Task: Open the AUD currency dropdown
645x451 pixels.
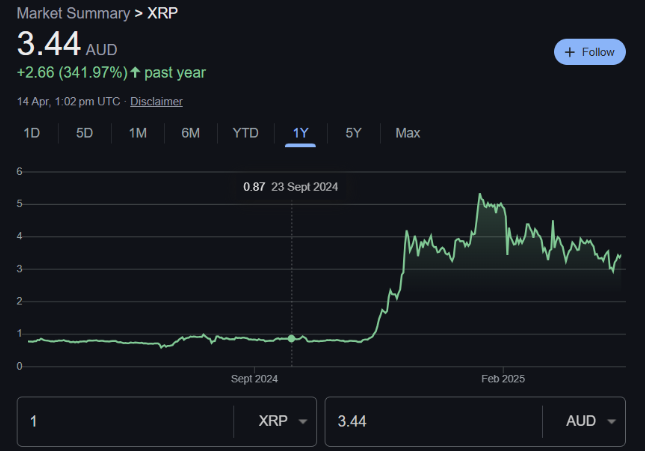Action: (590, 421)
